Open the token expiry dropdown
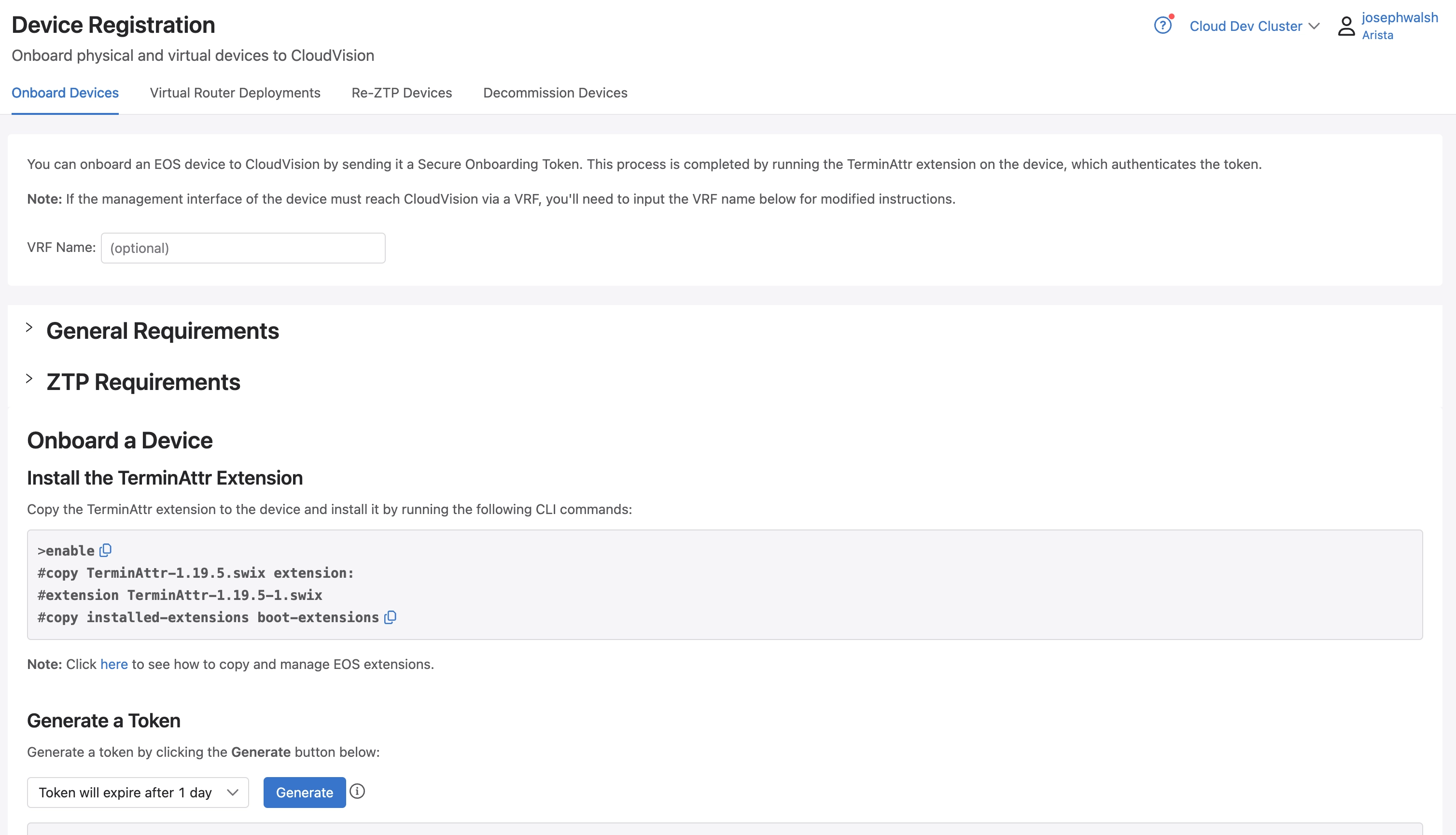This screenshot has width=1456, height=835. (x=138, y=793)
